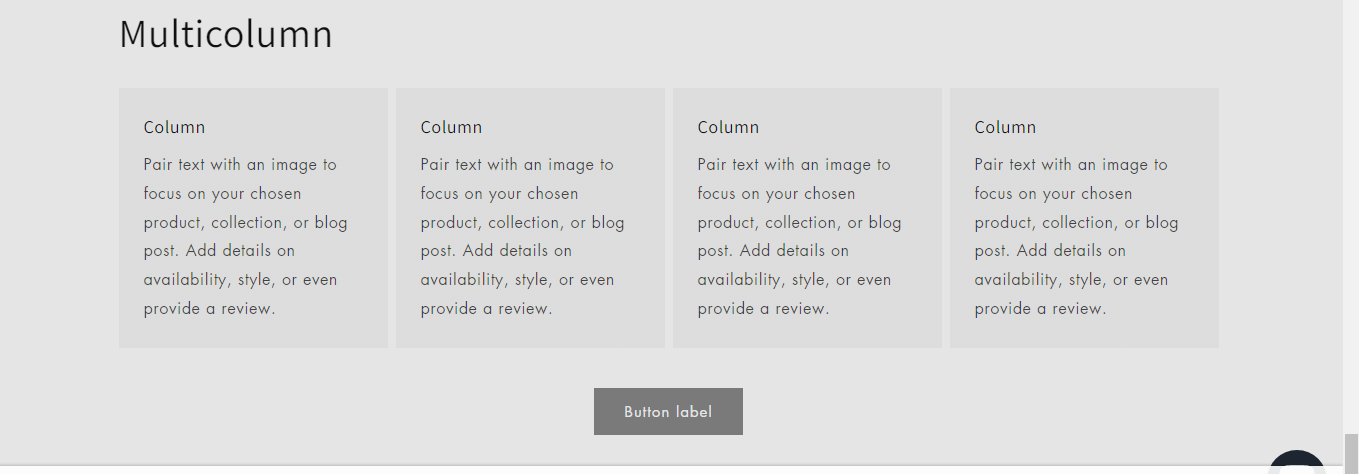The width and height of the screenshot is (1359, 474).
Task: Click the "Multicolumn" section heading
Action: [x=226, y=34]
